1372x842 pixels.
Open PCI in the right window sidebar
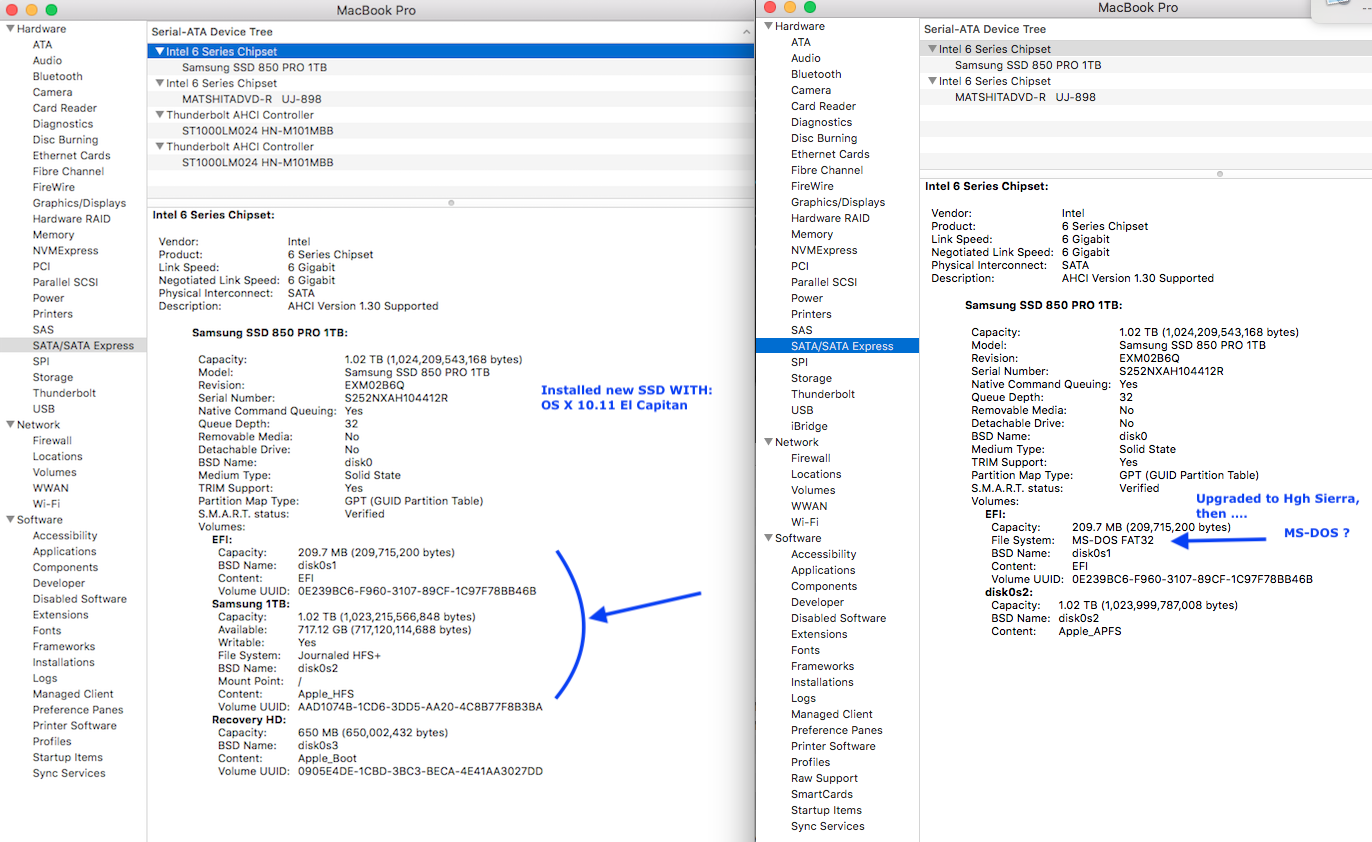pyautogui.click(x=800, y=266)
